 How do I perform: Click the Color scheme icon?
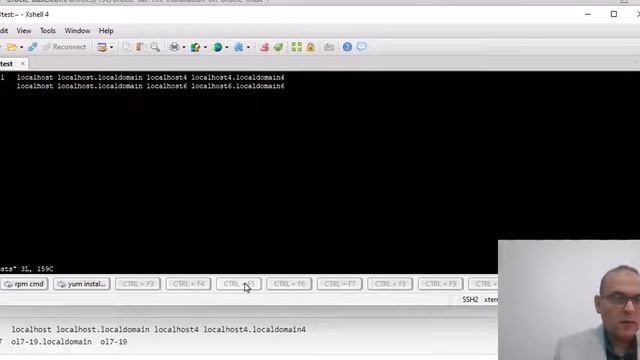196,47
